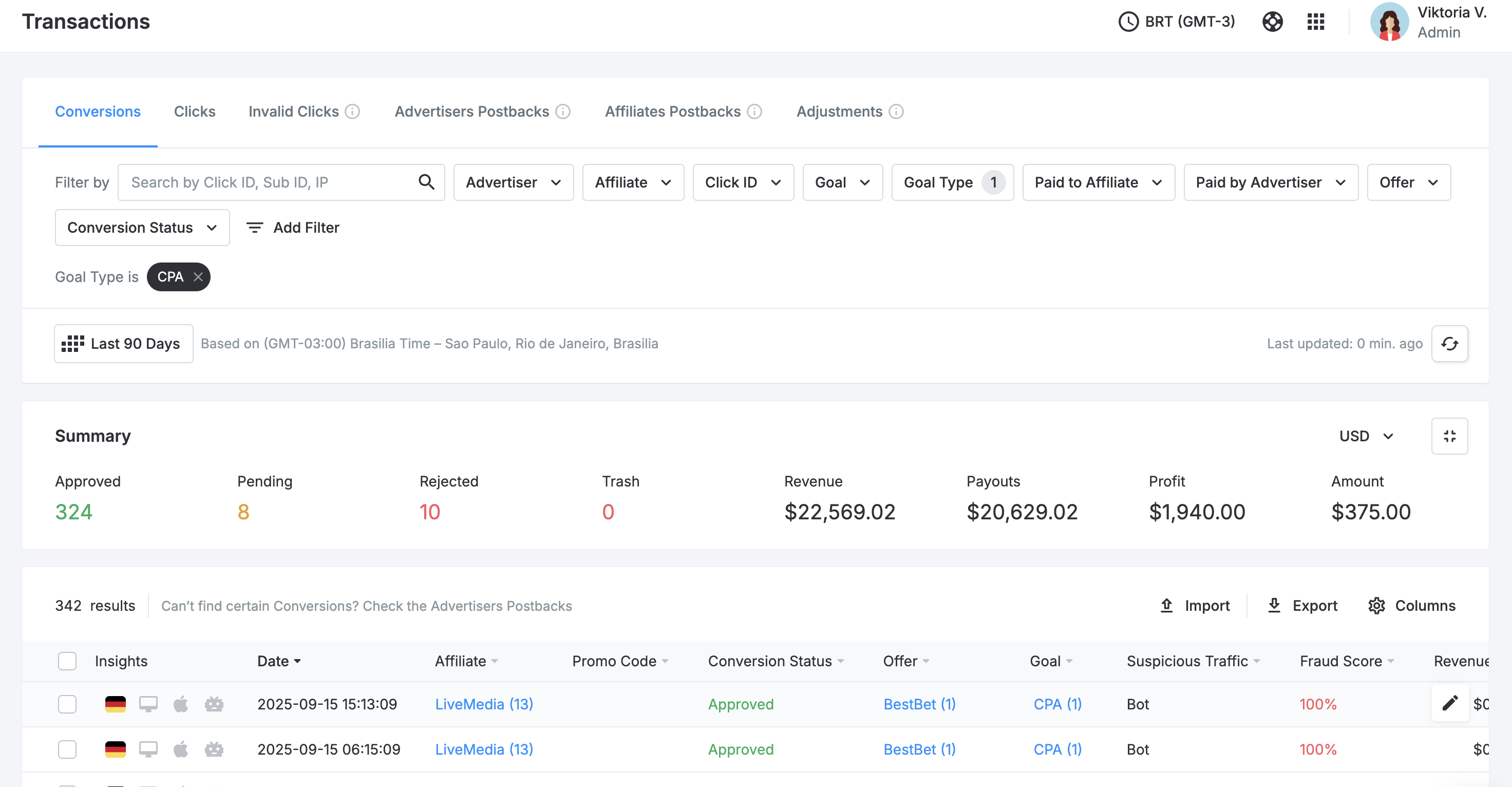
Task: Click info icon next to Invalid Clicks
Action: tap(352, 111)
